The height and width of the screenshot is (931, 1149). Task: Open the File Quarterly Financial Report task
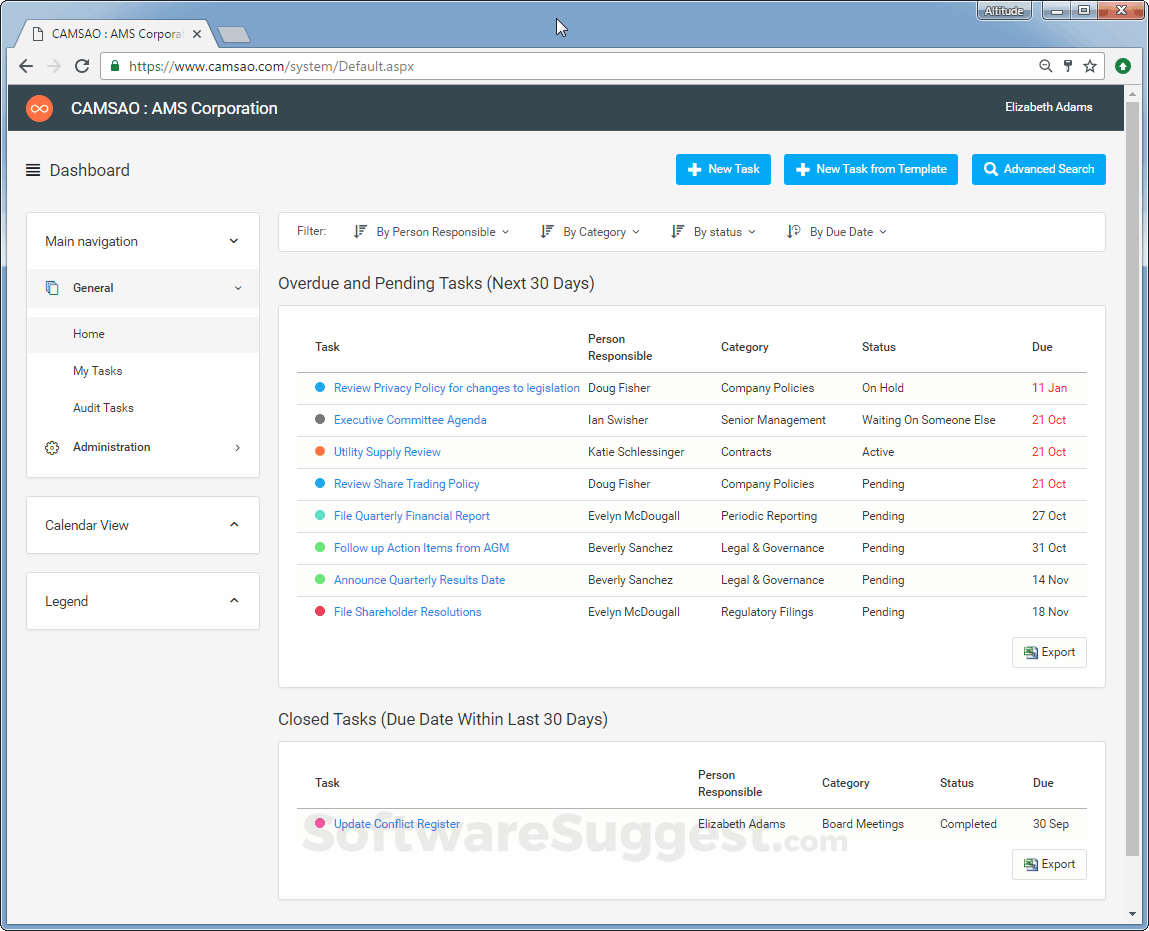pyautogui.click(x=411, y=516)
